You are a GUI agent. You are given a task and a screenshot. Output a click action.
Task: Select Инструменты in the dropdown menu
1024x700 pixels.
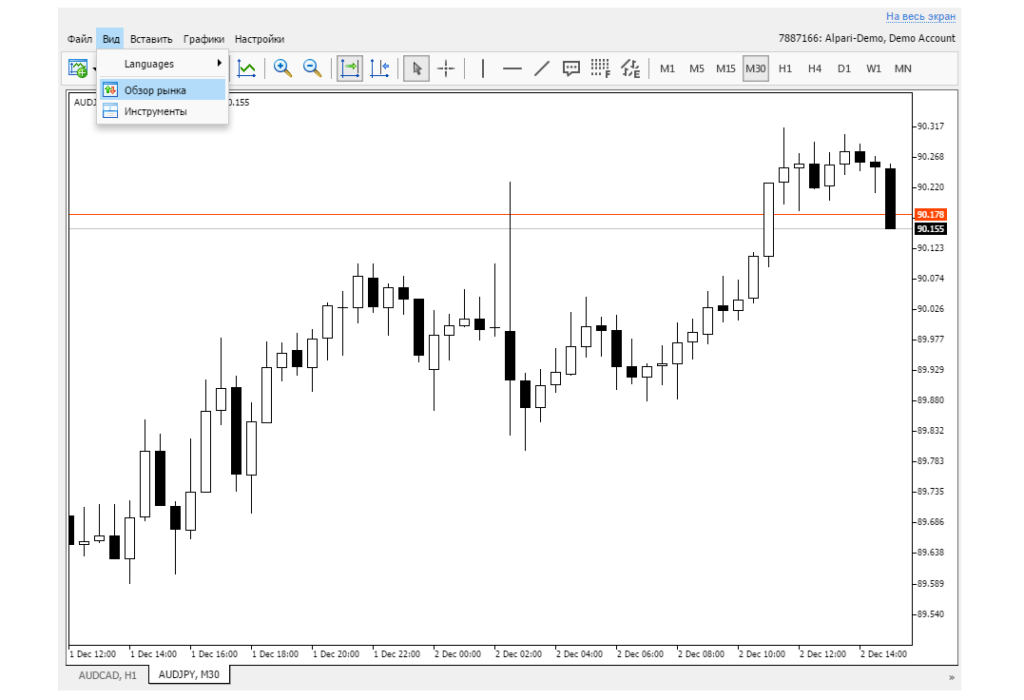155,112
